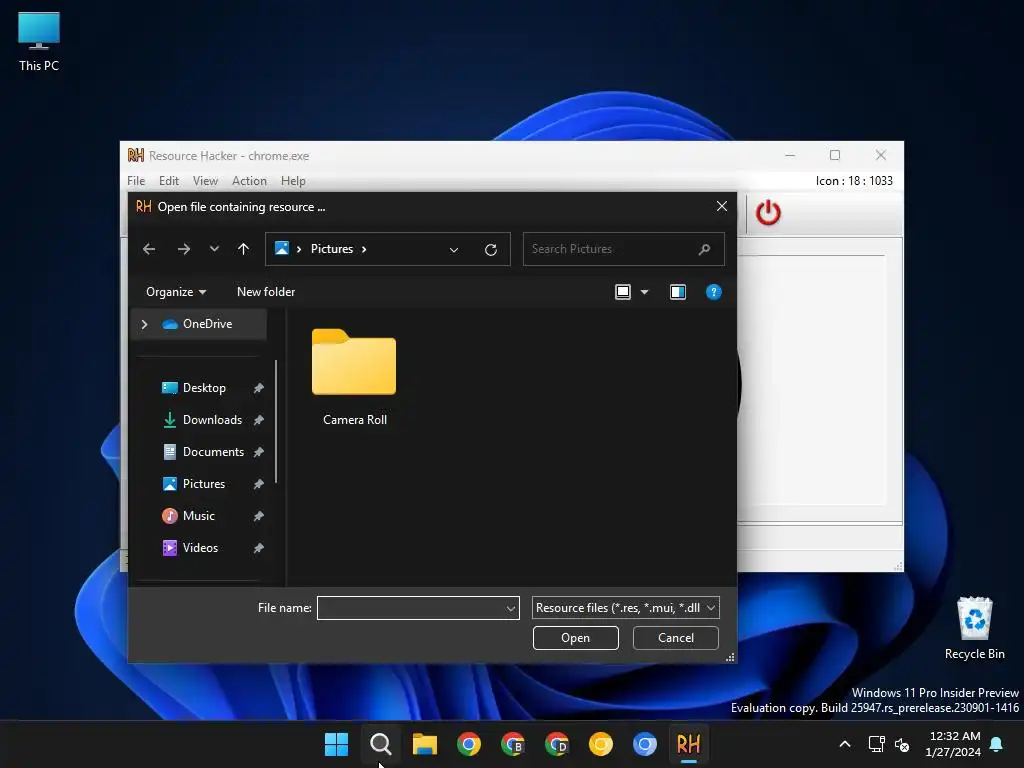Select Music in the sidebar
Screen dimensions: 1024x768
[199, 516]
